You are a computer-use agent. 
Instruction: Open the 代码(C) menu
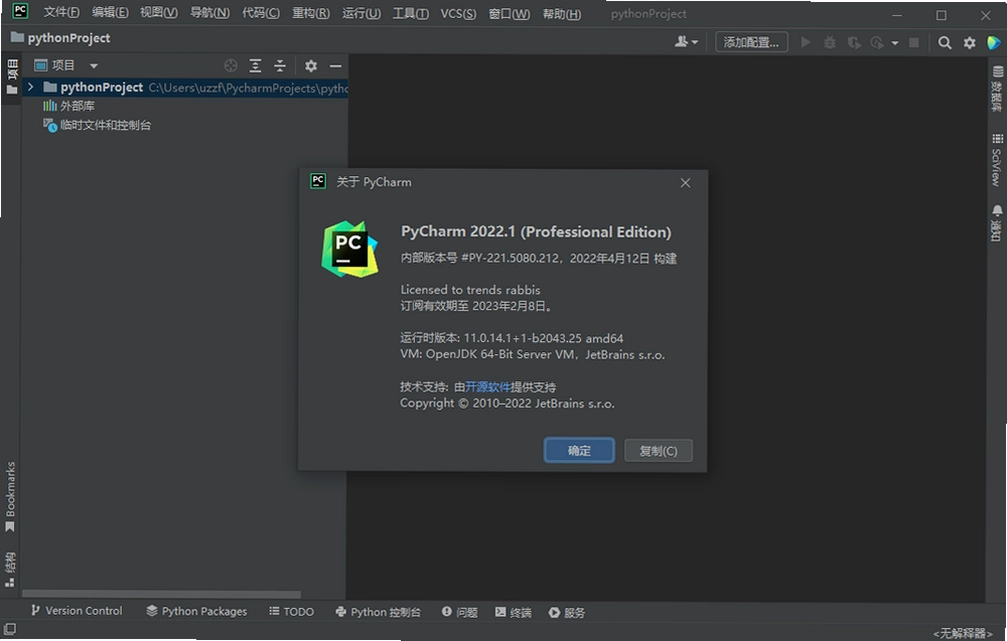(261, 13)
